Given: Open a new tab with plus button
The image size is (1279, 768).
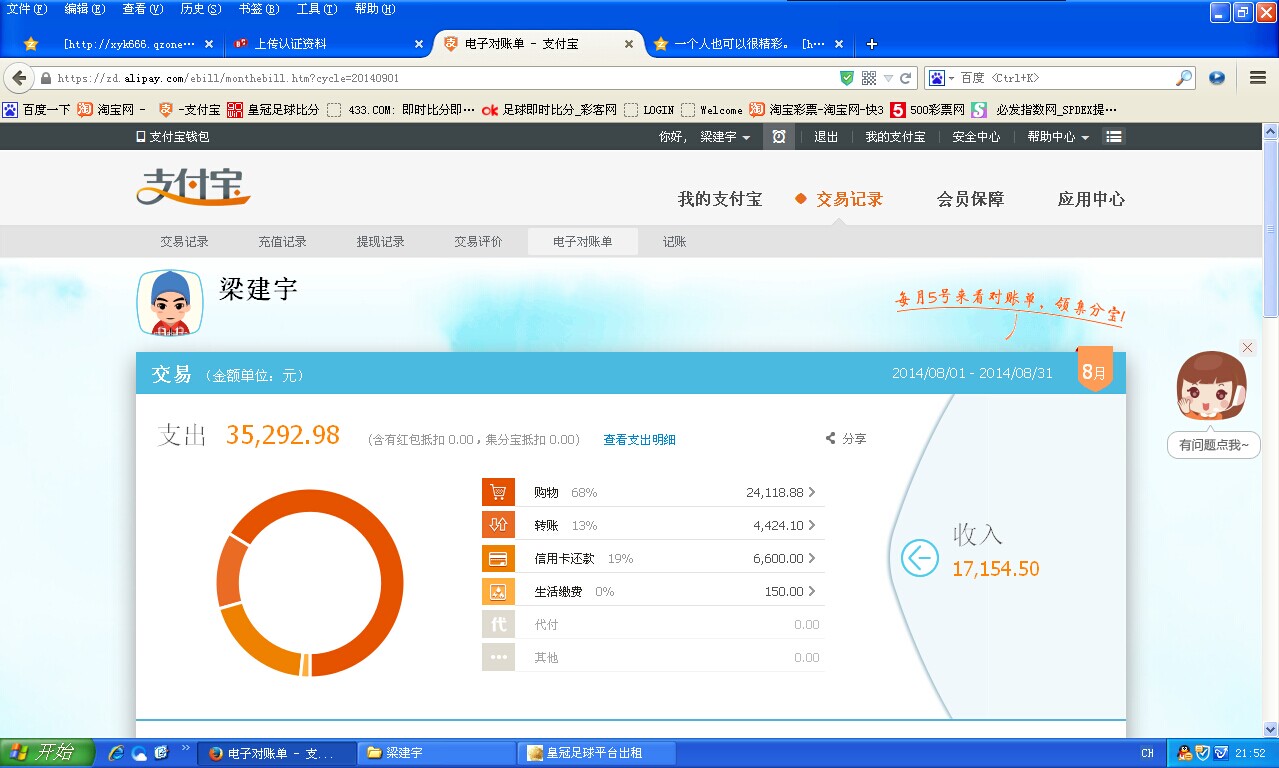Looking at the screenshot, I should (872, 44).
